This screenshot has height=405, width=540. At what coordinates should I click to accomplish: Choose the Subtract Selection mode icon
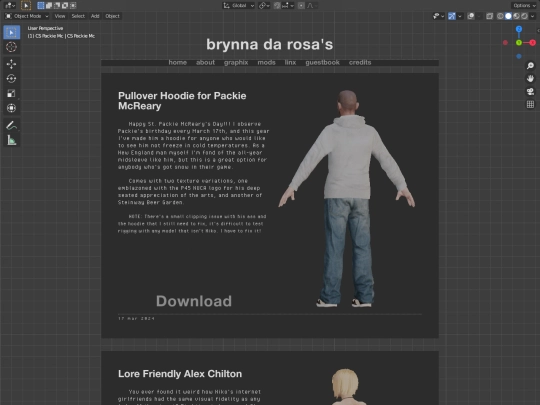[x=57, y=6]
